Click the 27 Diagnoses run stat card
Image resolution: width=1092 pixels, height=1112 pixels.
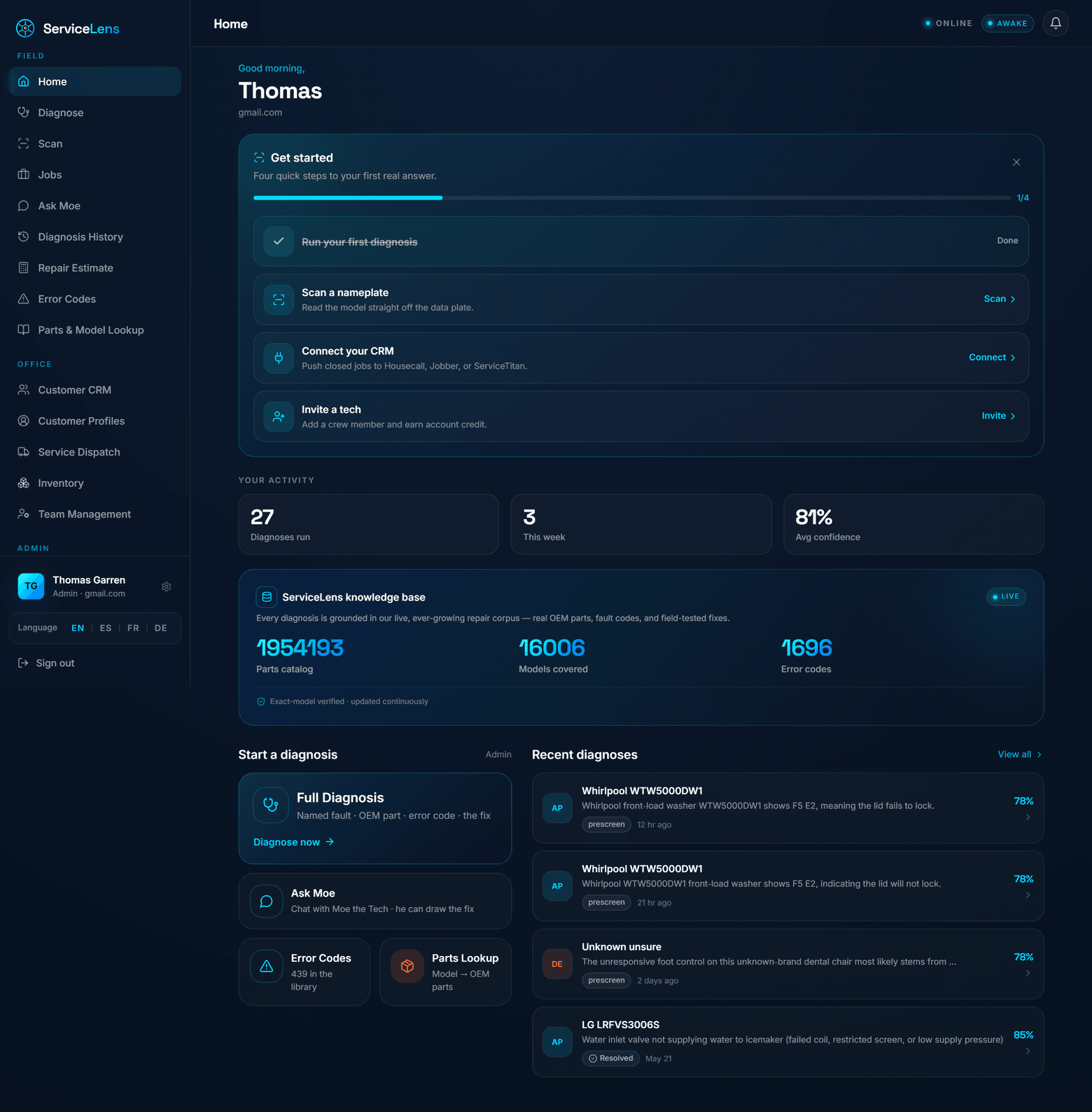click(369, 524)
